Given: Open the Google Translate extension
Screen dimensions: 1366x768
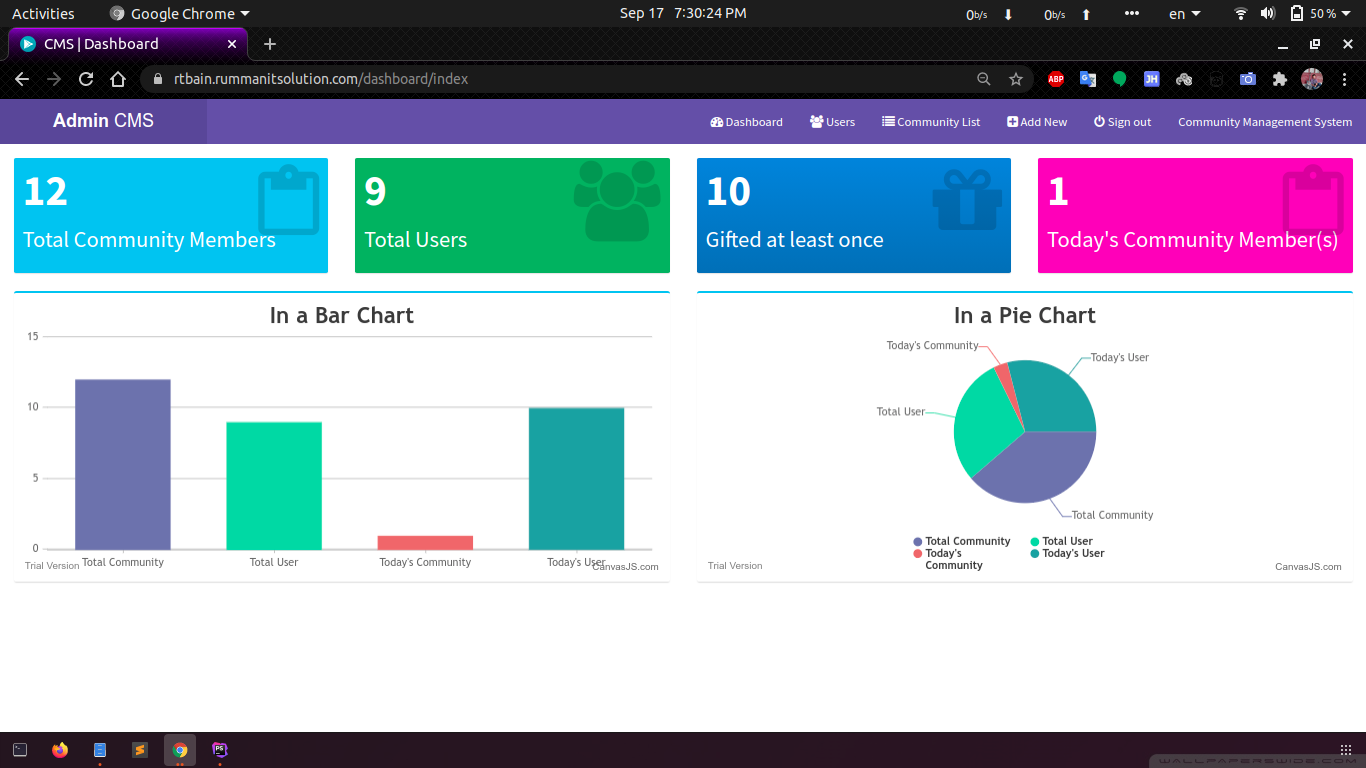Looking at the screenshot, I should click(x=1087, y=79).
